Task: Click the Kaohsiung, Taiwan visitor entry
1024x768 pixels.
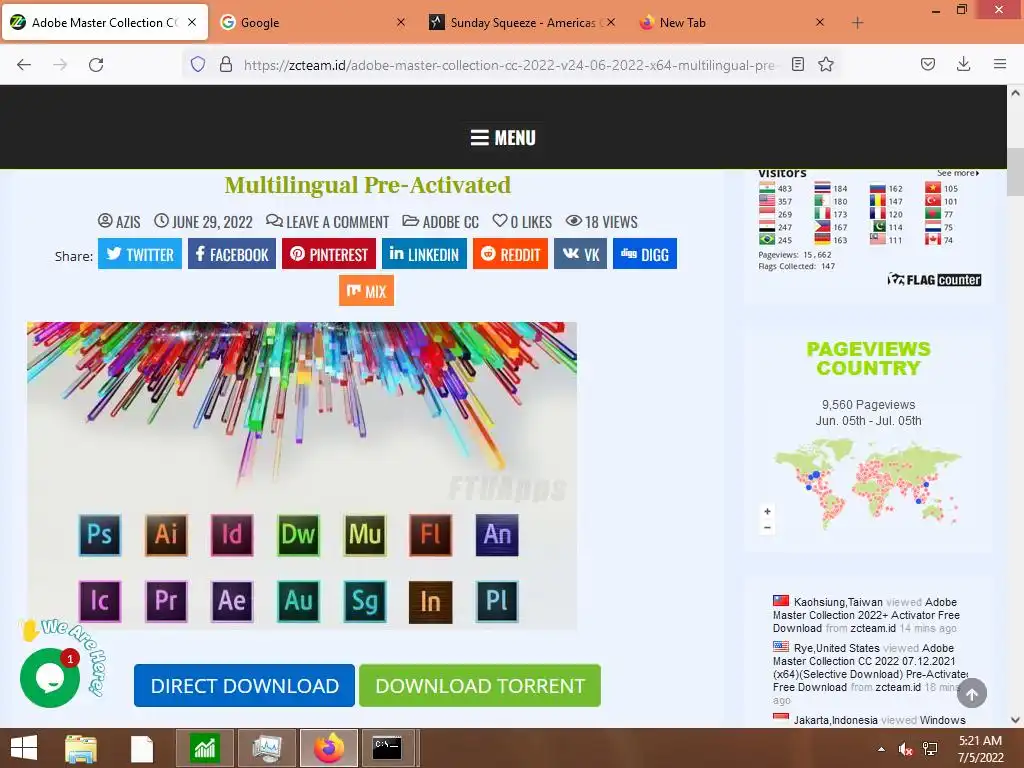Action: [x=867, y=615]
